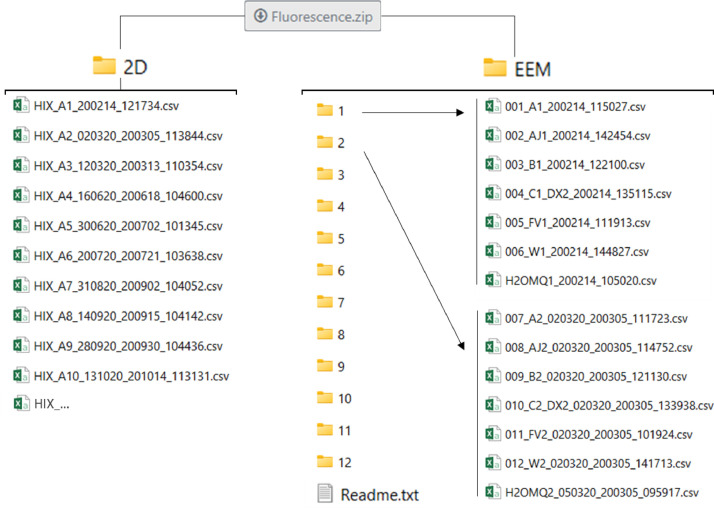Click the truncated HIX_... file entry
714x508 pixels.
(41, 404)
